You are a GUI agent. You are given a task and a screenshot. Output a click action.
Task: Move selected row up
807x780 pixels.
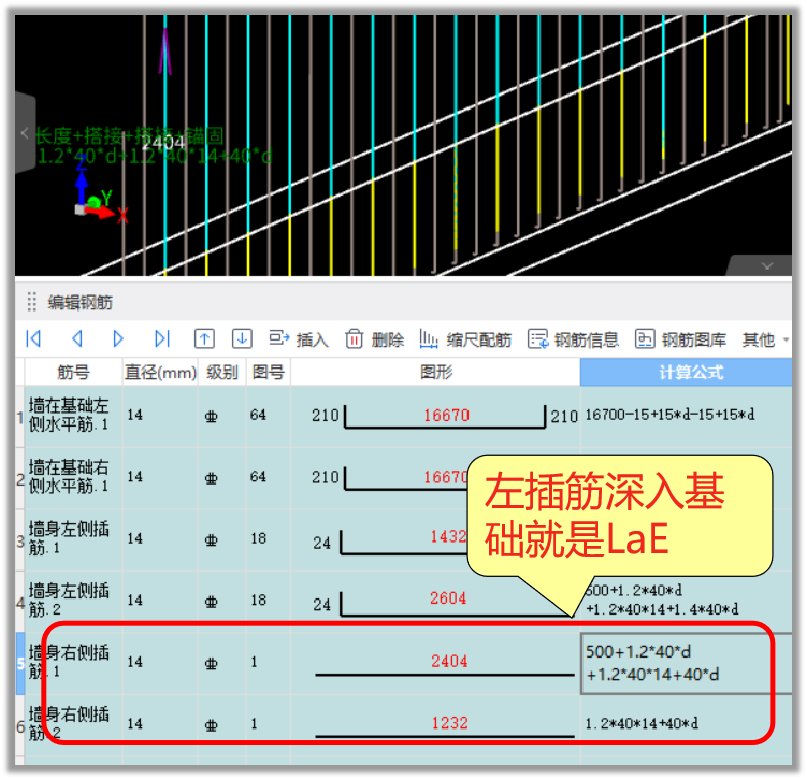pyautogui.click(x=204, y=339)
